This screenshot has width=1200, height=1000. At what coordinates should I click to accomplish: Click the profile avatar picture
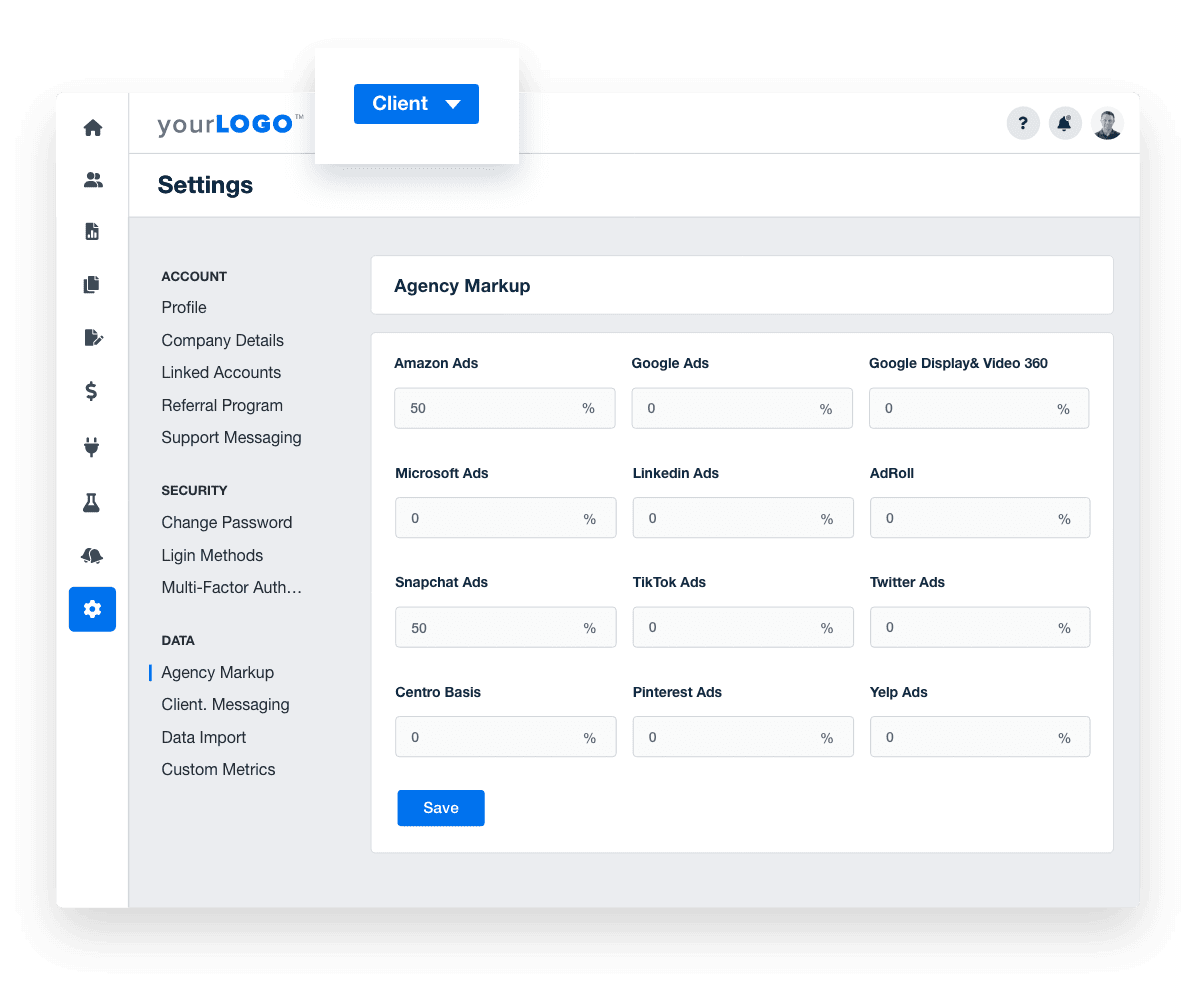(1107, 123)
